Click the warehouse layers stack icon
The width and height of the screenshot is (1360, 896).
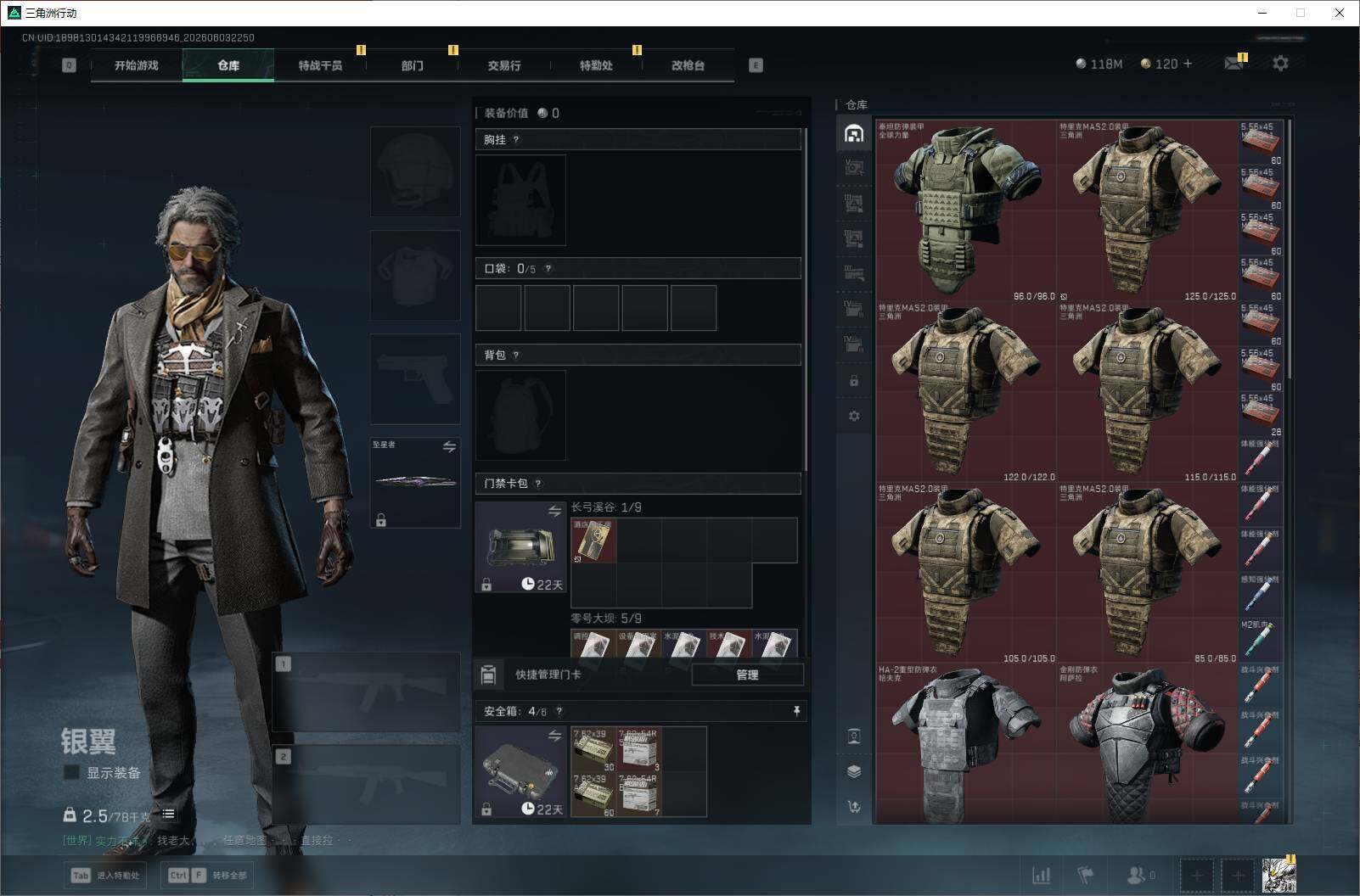pyautogui.click(x=854, y=771)
